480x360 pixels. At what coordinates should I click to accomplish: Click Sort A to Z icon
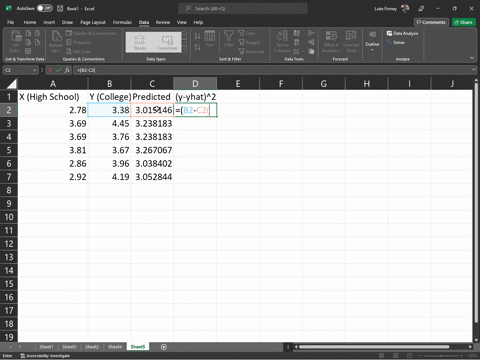197,36
